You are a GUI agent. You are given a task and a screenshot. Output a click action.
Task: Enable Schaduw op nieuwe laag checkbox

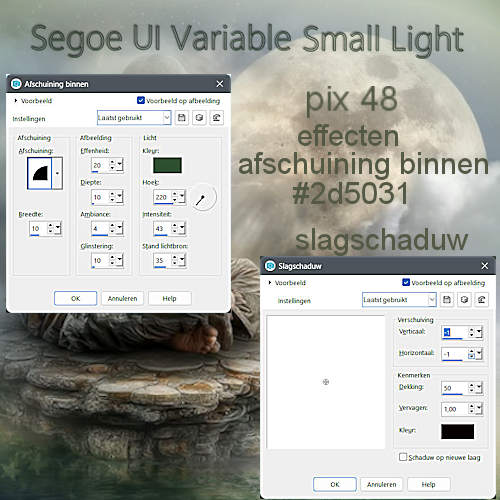coord(403,457)
